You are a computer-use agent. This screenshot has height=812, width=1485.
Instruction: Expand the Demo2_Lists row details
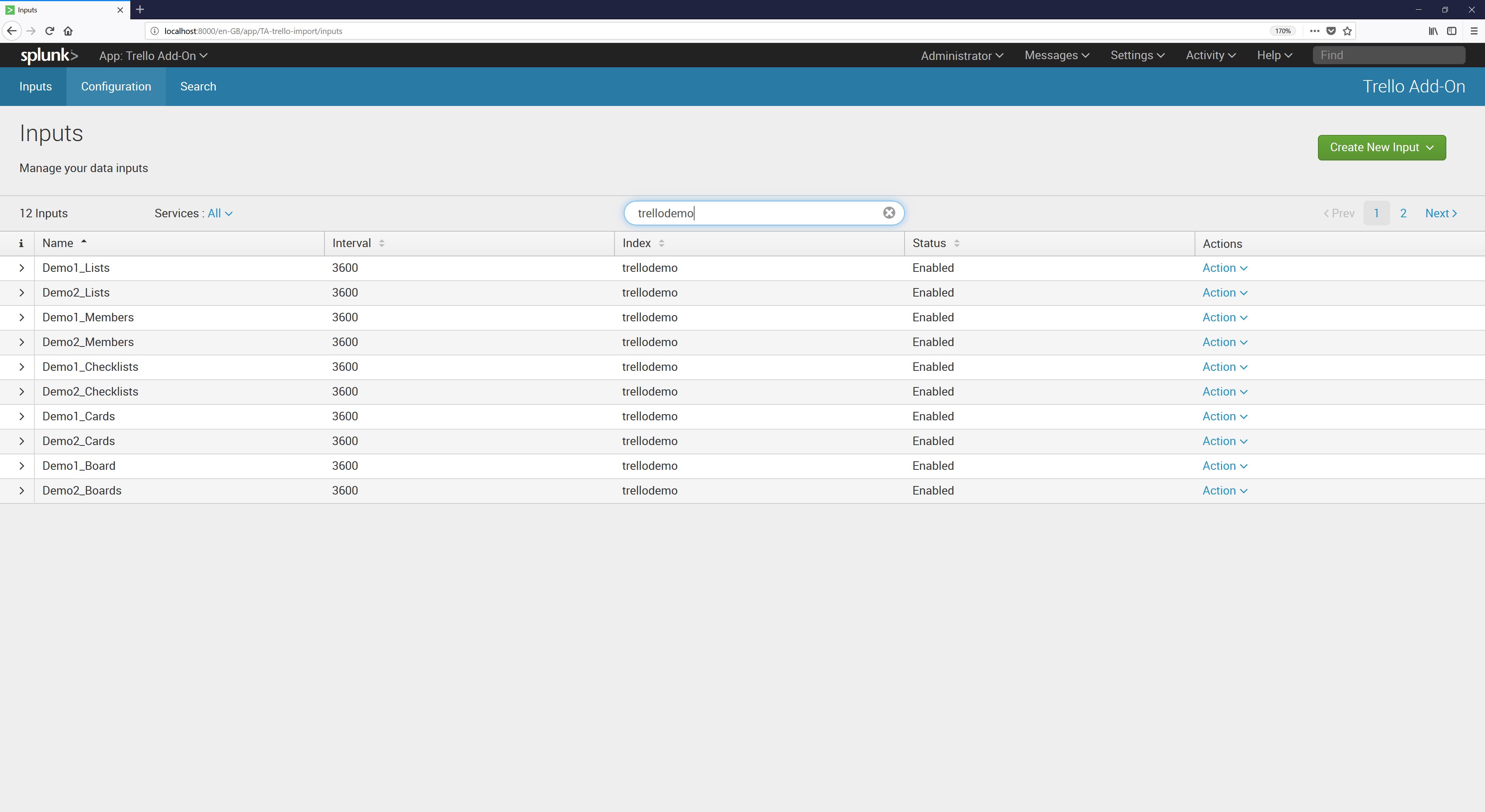point(21,293)
